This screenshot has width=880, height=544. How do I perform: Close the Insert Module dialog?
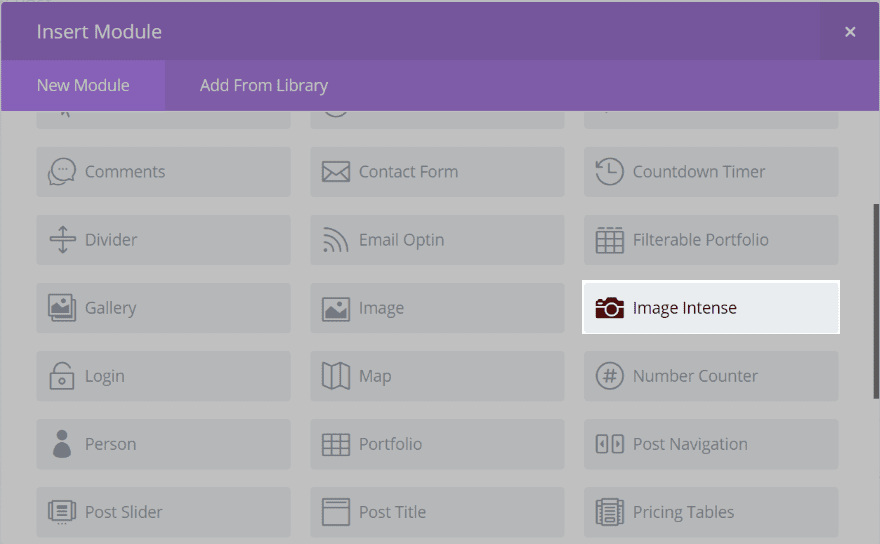[850, 32]
